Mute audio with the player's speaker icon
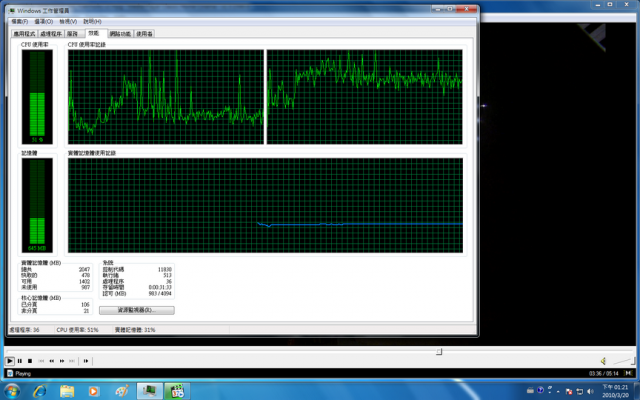This screenshot has height=400, width=640. pos(603,361)
